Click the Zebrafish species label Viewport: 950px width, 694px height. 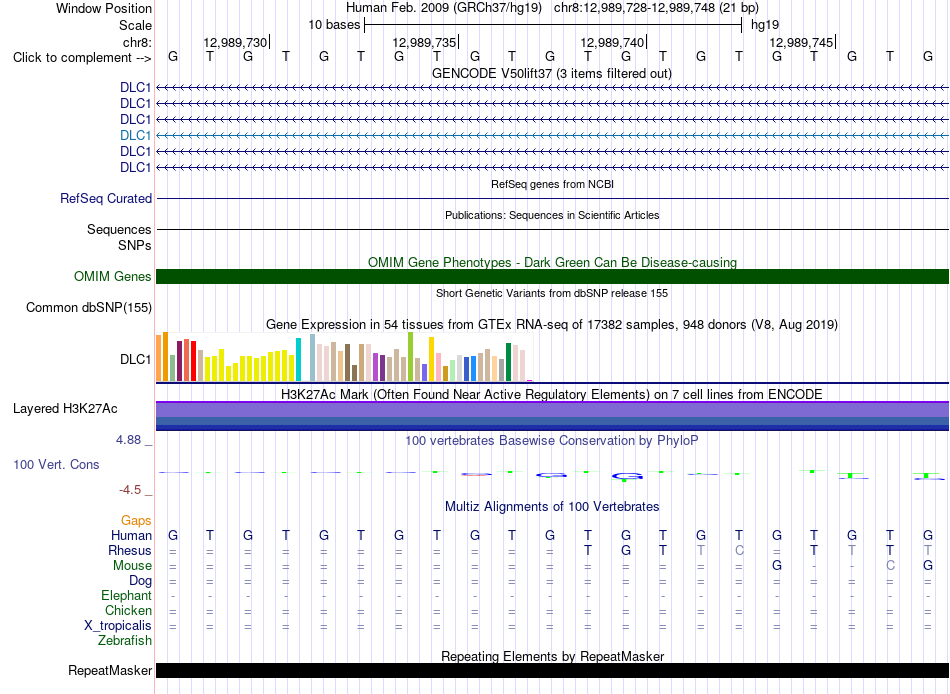(125, 640)
